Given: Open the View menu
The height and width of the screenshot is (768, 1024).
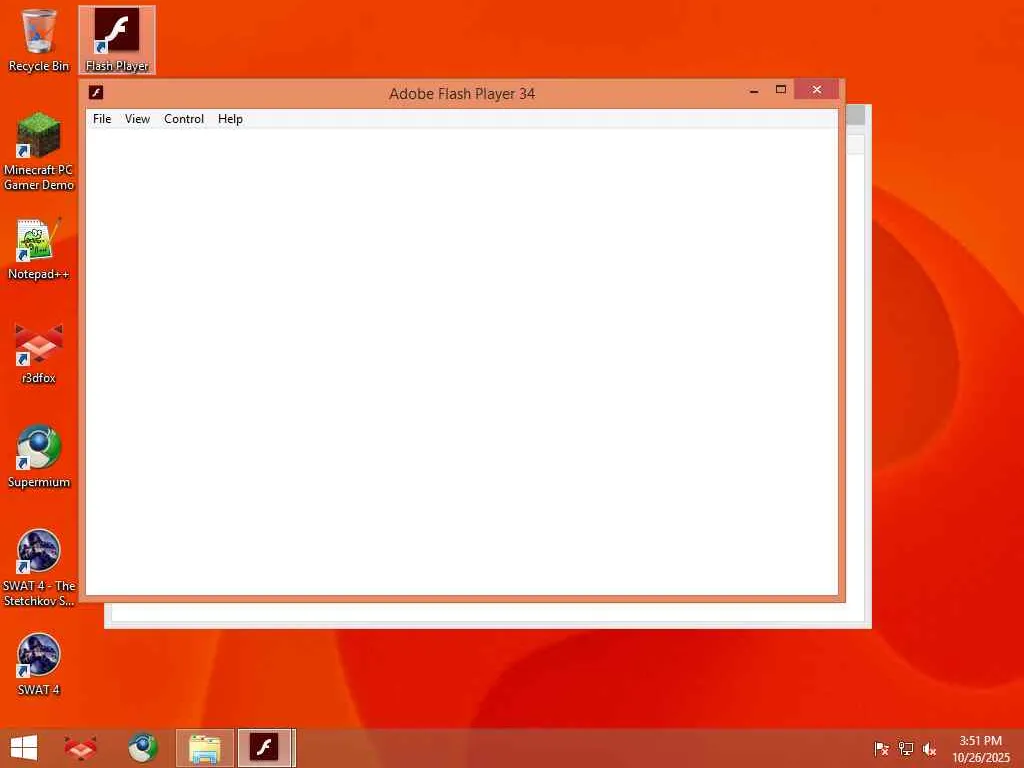Looking at the screenshot, I should point(137,119).
